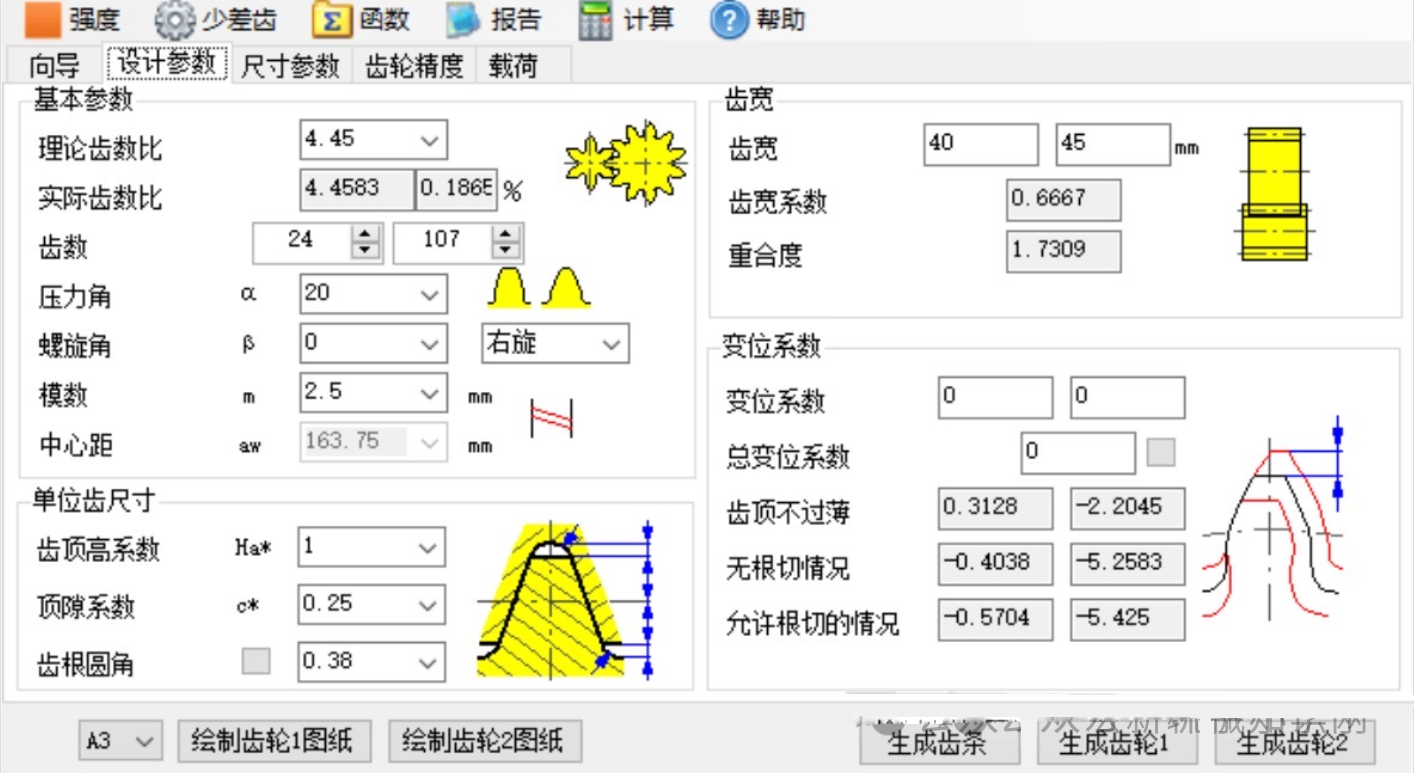Expand the 模数 m dropdown
The width and height of the screenshot is (1414, 773).
coord(430,393)
